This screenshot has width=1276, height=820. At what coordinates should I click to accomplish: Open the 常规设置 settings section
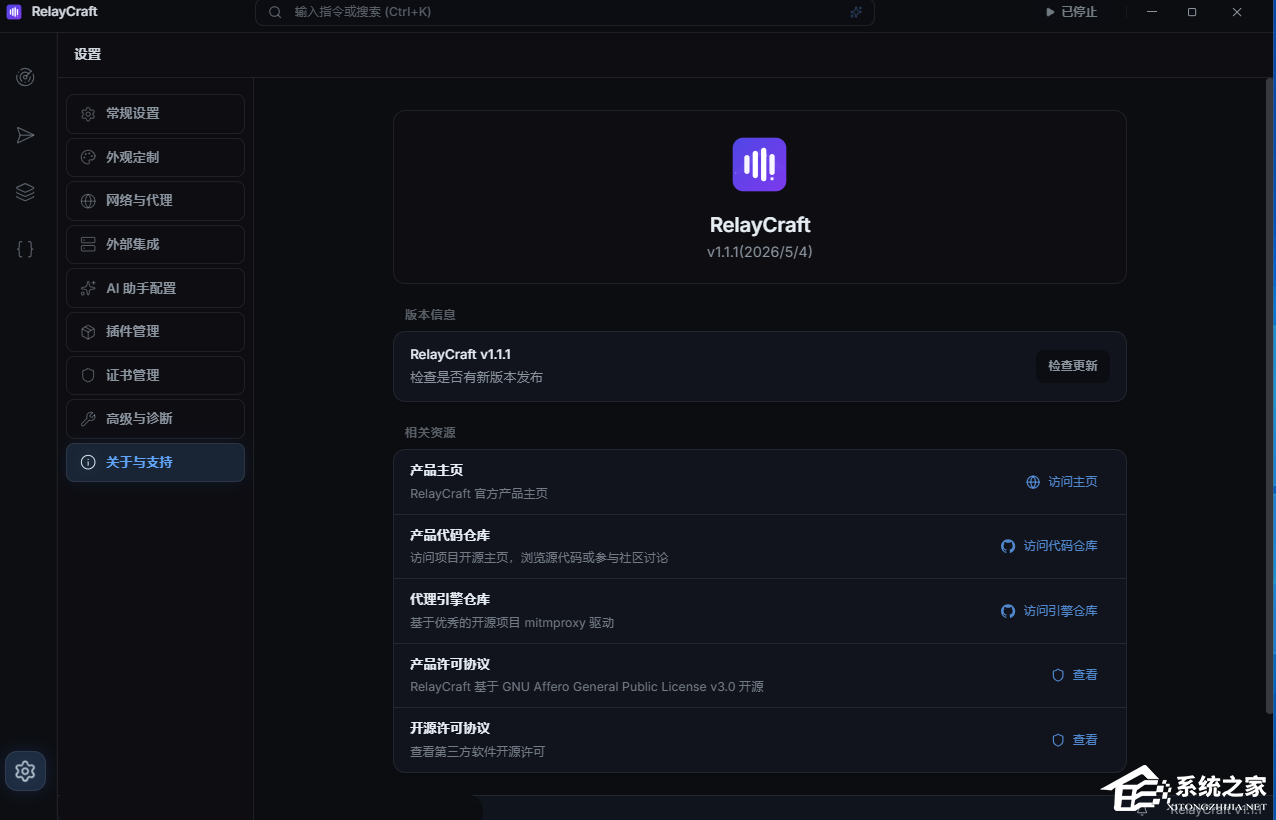(155, 114)
